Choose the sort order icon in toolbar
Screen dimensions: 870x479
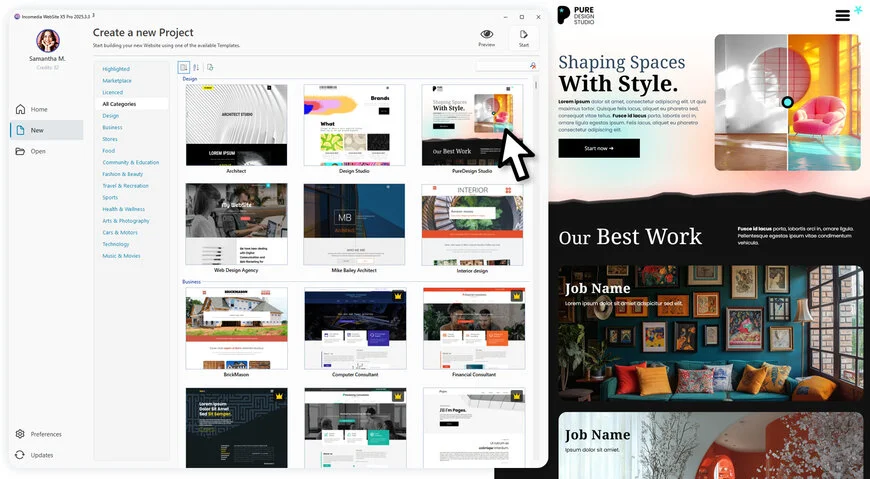(x=196, y=67)
